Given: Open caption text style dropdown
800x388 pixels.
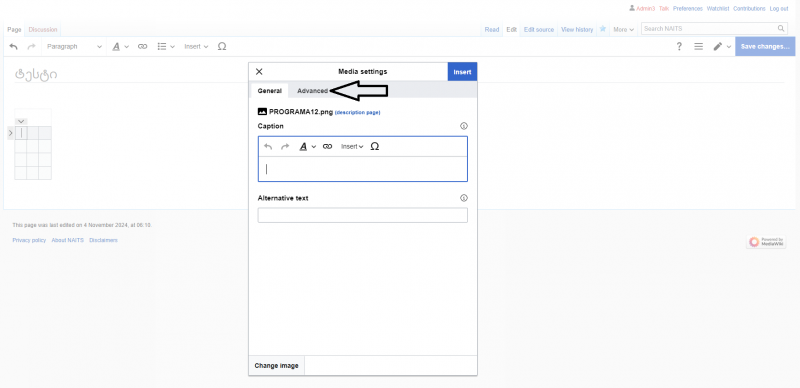Looking at the screenshot, I should pyautogui.click(x=307, y=147).
